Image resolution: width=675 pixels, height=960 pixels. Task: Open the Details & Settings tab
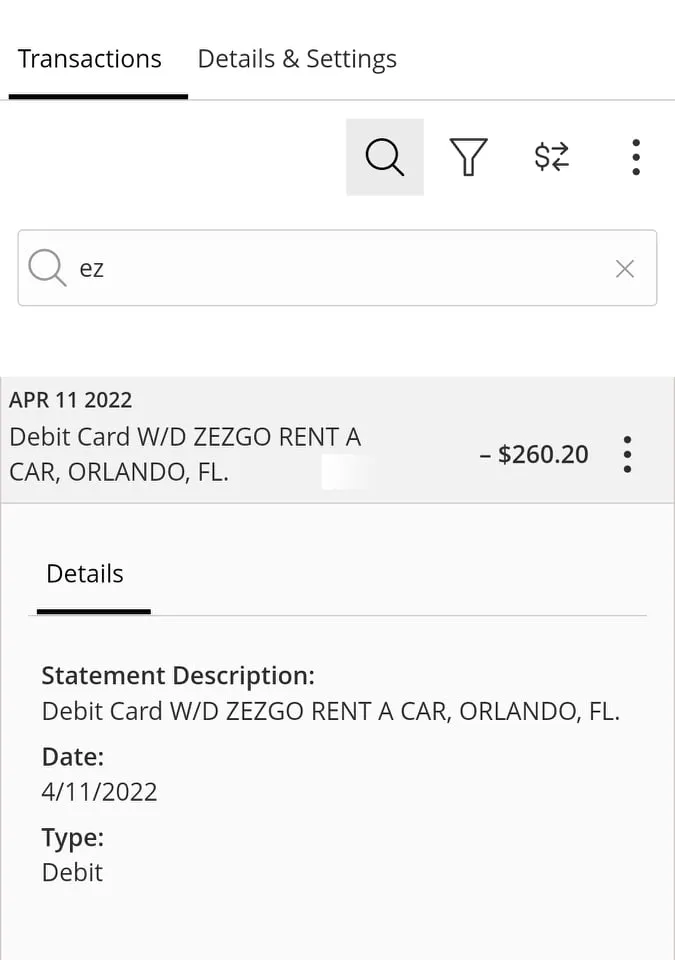point(297,59)
